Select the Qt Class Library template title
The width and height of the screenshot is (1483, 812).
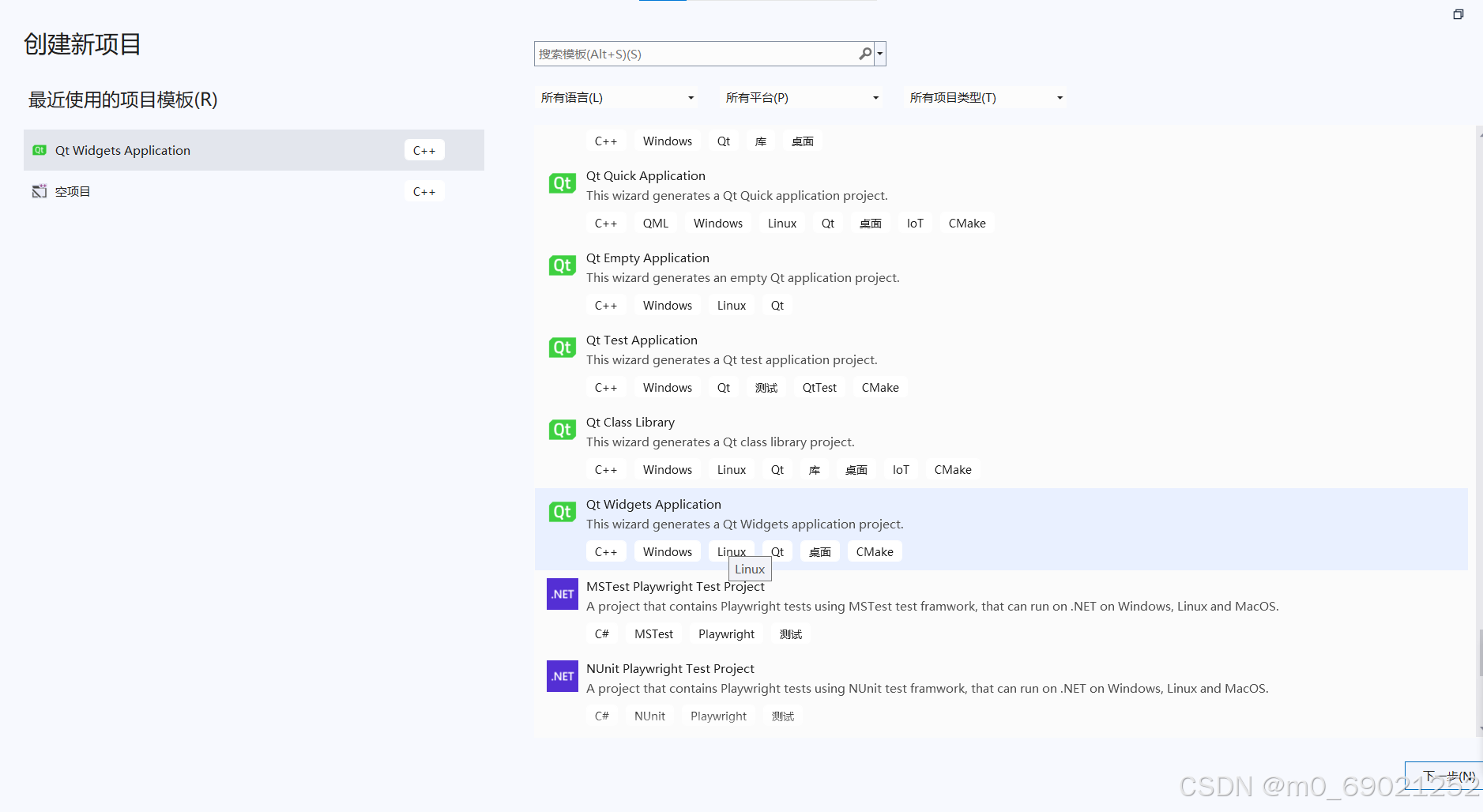tap(630, 422)
